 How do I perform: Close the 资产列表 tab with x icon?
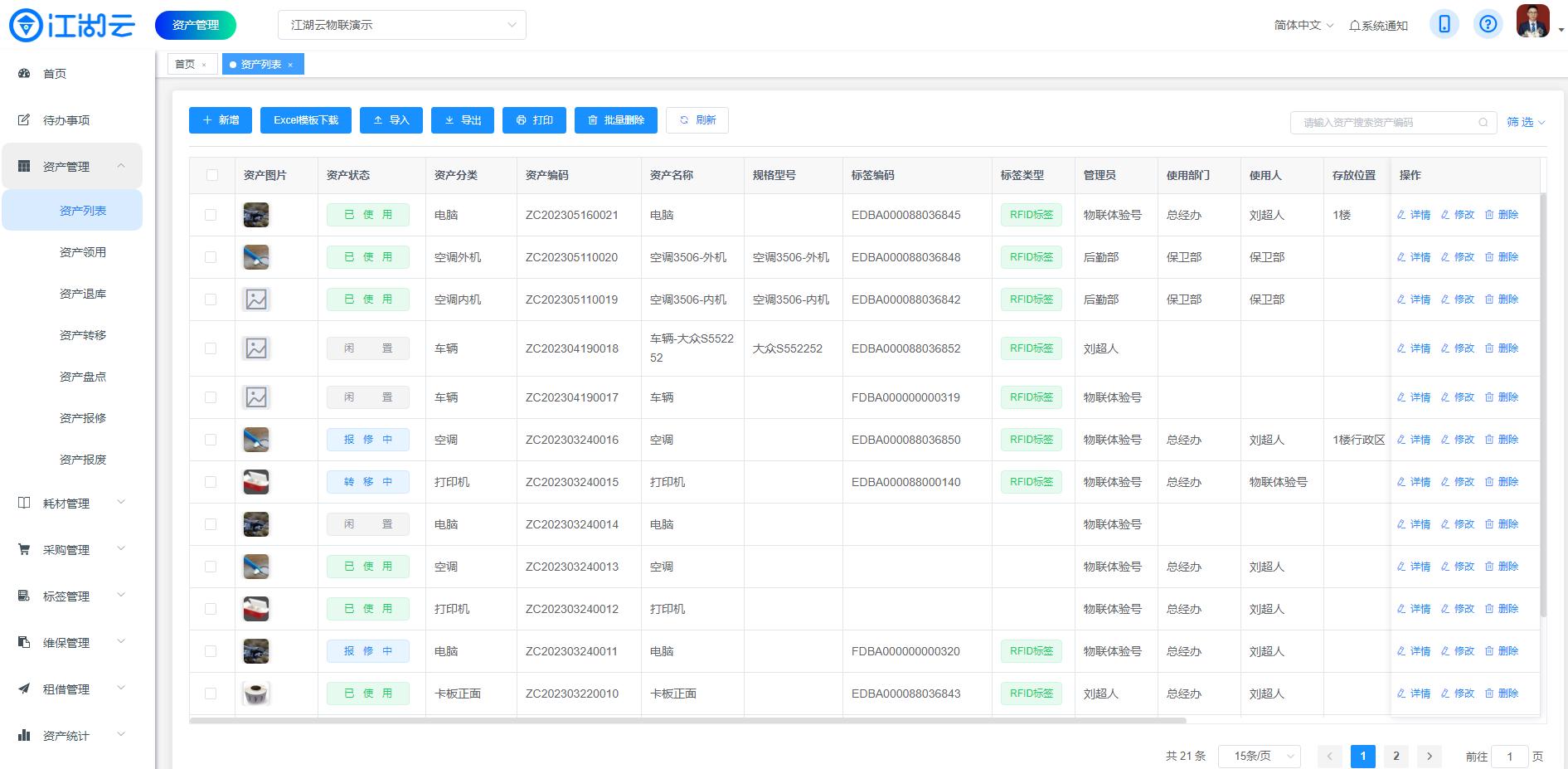pyautogui.click(x=290, y=65)
